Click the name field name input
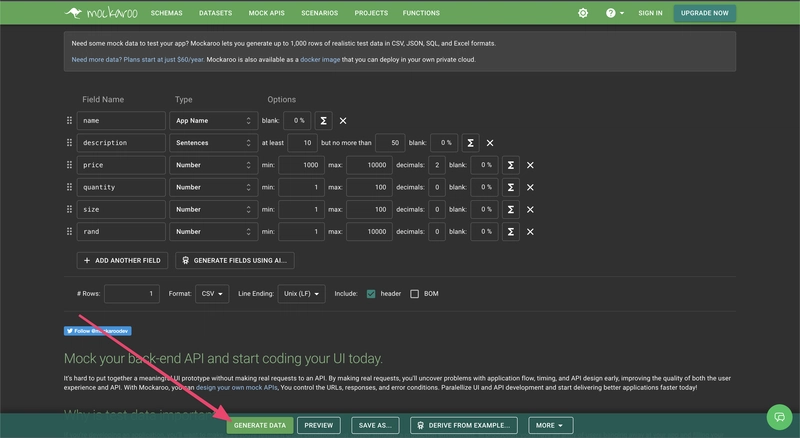The image size is (800, 438). 121,121
